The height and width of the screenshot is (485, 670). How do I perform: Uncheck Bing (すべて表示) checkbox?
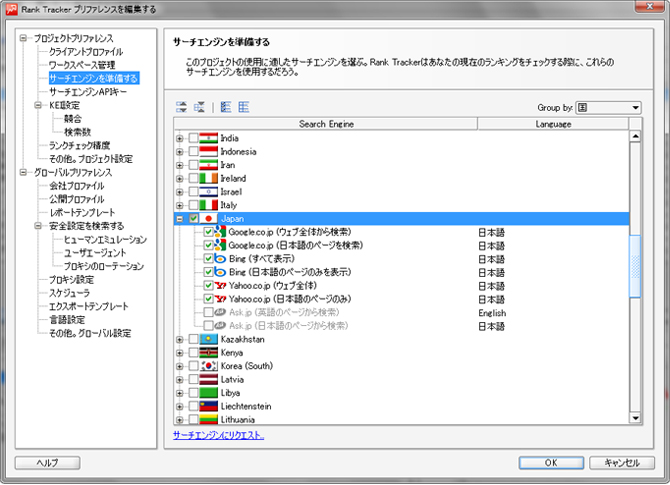coord(209,259)
